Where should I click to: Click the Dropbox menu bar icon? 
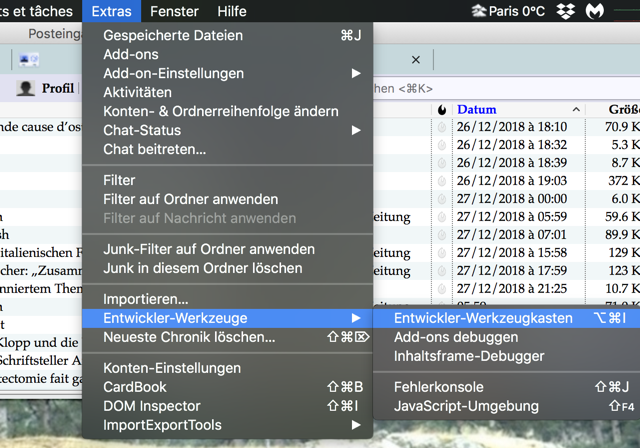(x=566, y=11)
